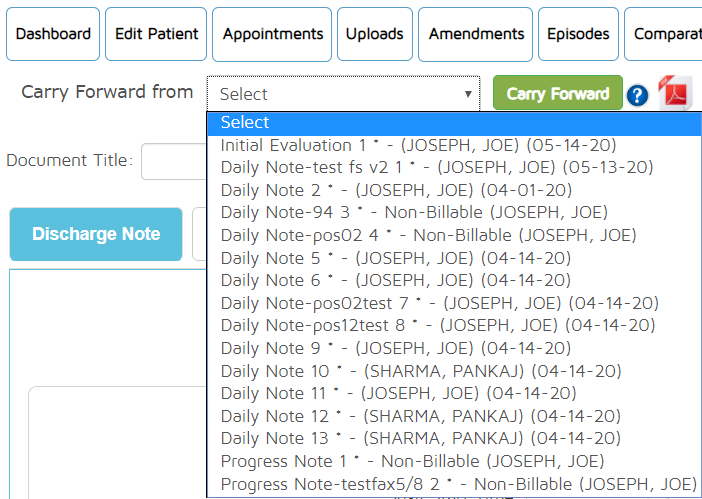
Task: Select Progress Note 1 Non-Billable option
Action: (412, 461)
